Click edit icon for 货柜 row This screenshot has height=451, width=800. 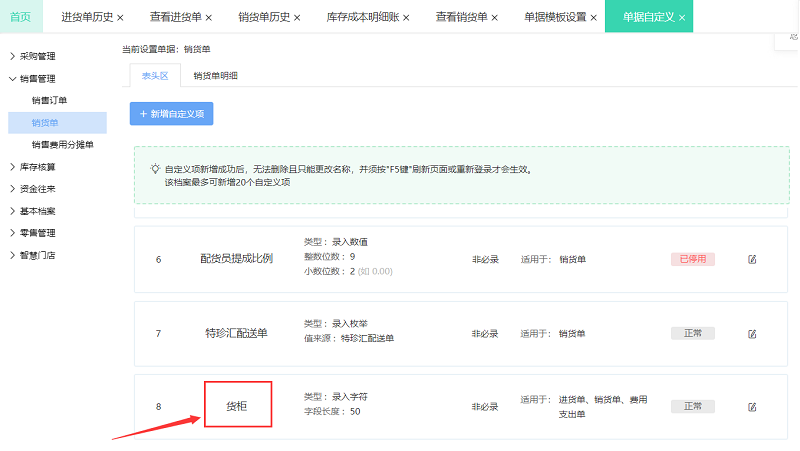click(752, 407)
